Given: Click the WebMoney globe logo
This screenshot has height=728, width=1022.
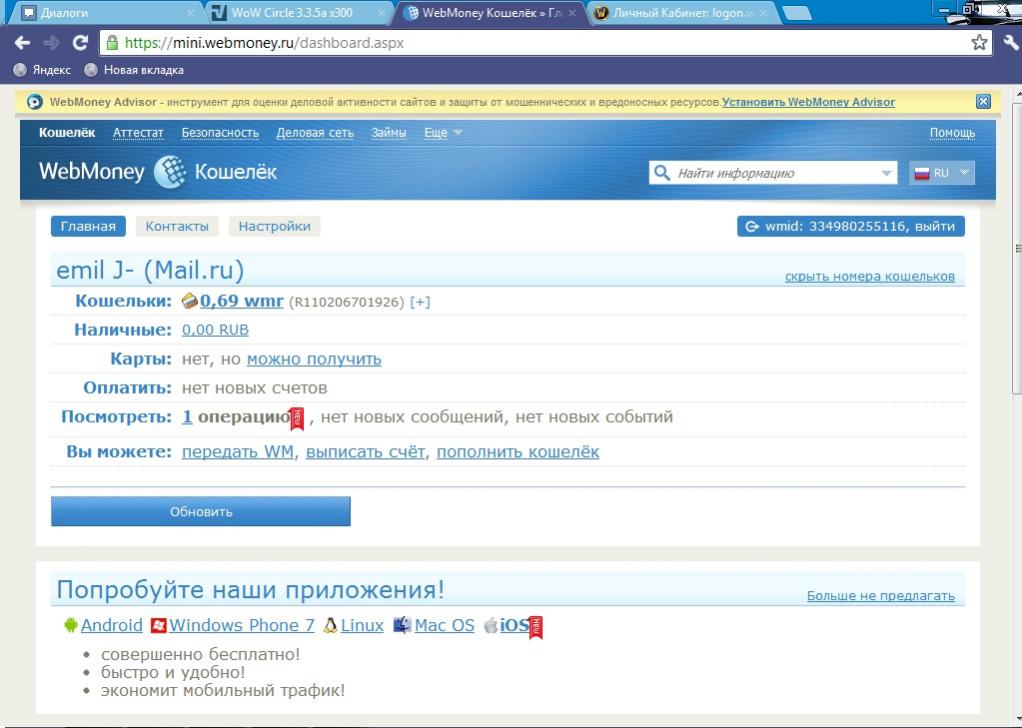Looking at the screenshot, I should (x=169, y=172).
